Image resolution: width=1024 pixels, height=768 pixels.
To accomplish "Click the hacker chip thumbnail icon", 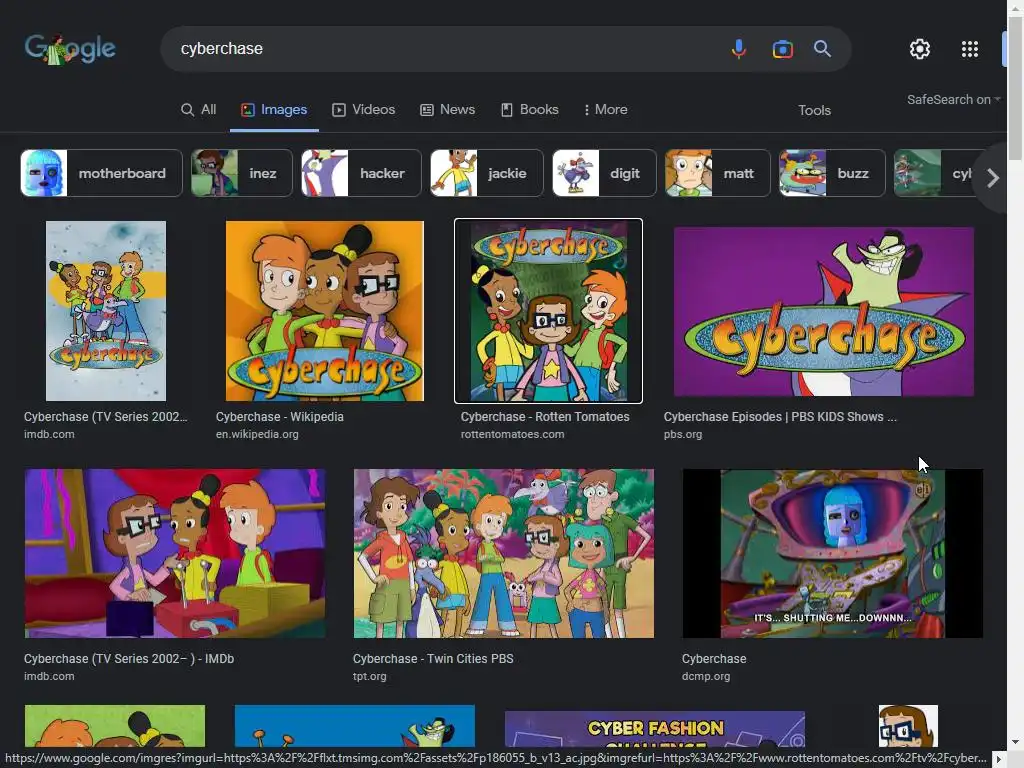I will pos(325,173).
